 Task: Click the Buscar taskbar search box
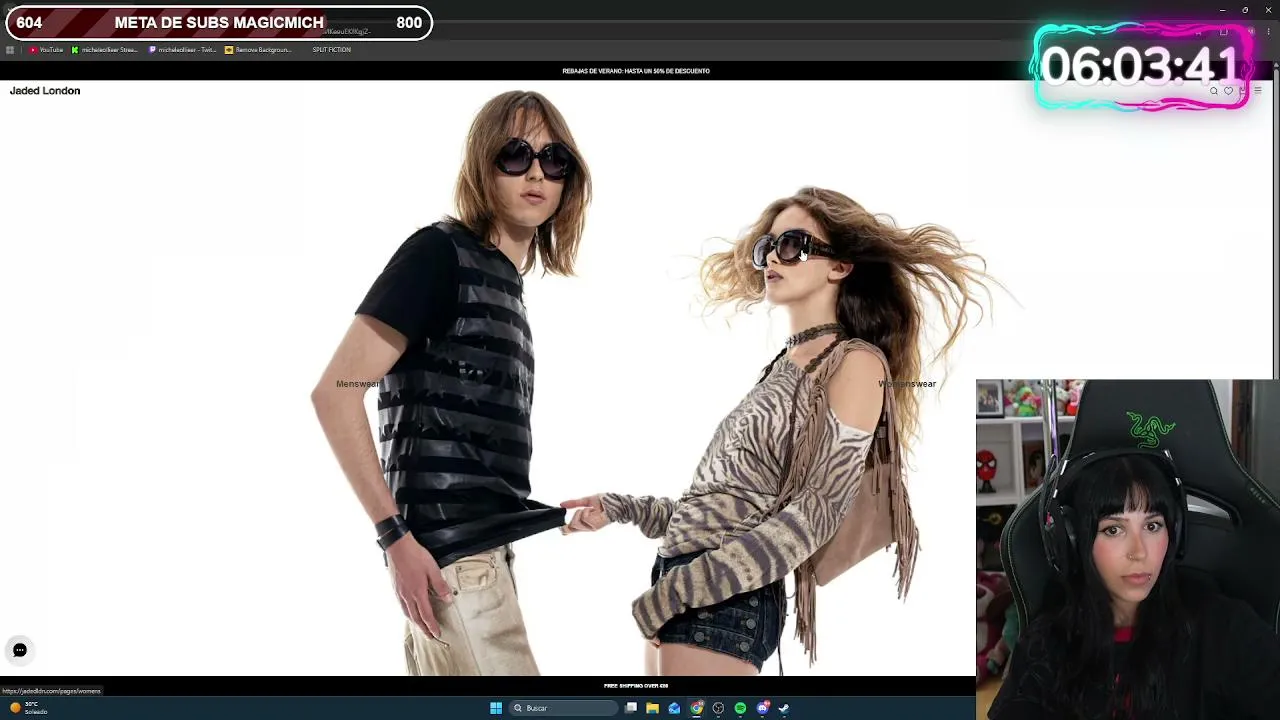coord(564,708)
